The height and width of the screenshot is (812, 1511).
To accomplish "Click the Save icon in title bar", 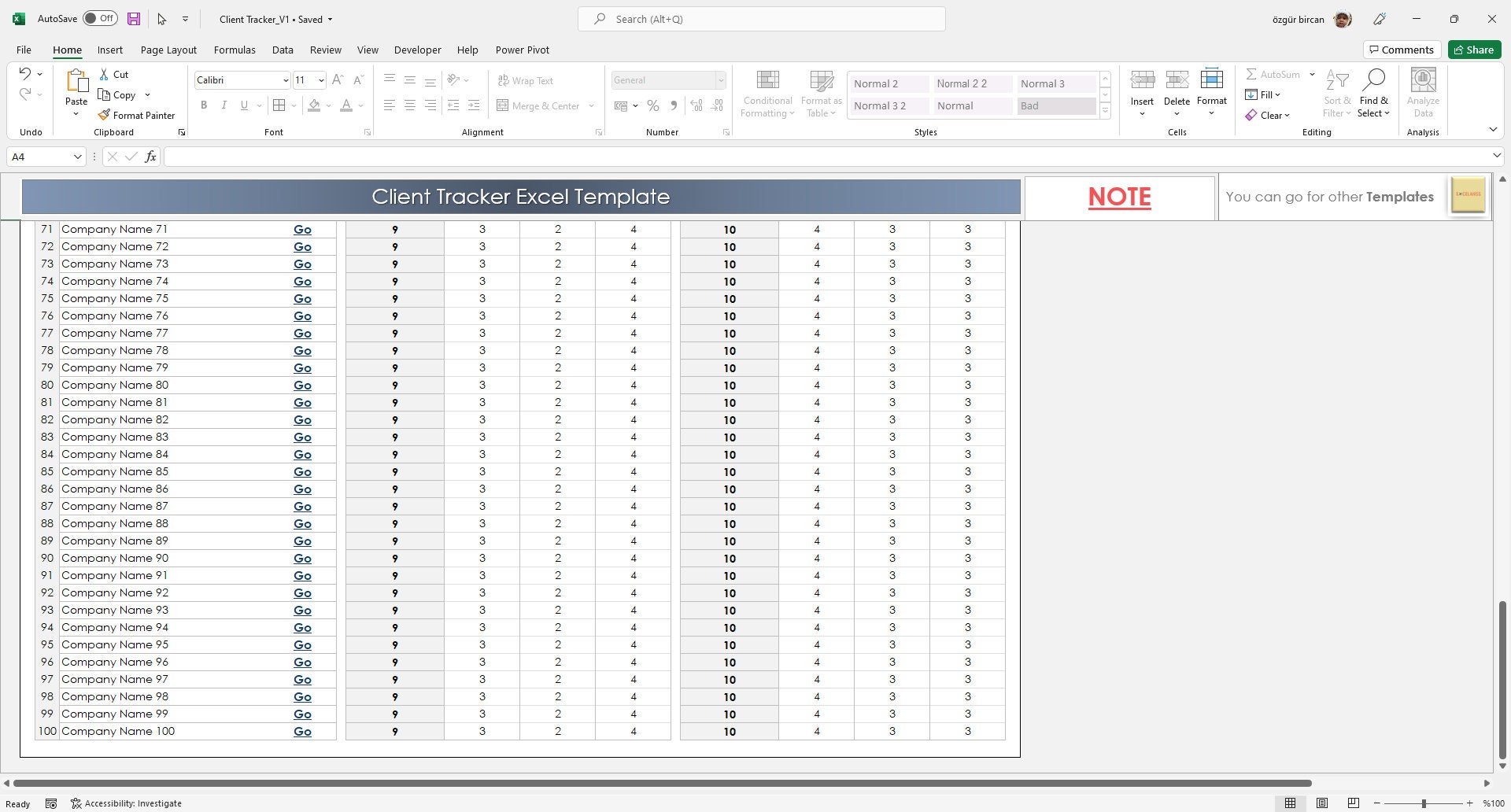I will (x=134, y=19).
